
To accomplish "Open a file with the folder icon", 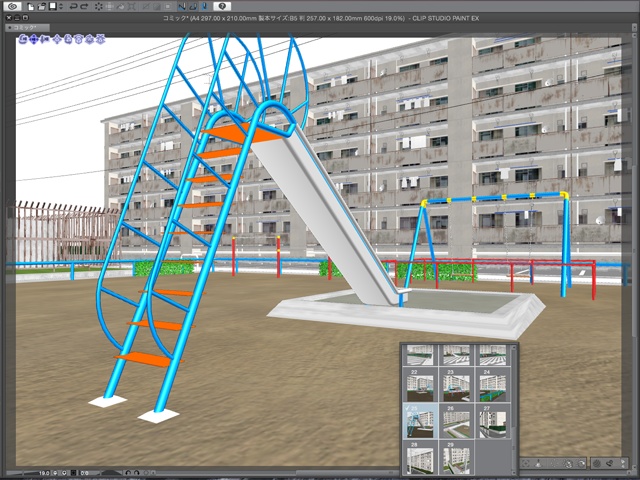I will pyautogui.click(x=42, y=7).
